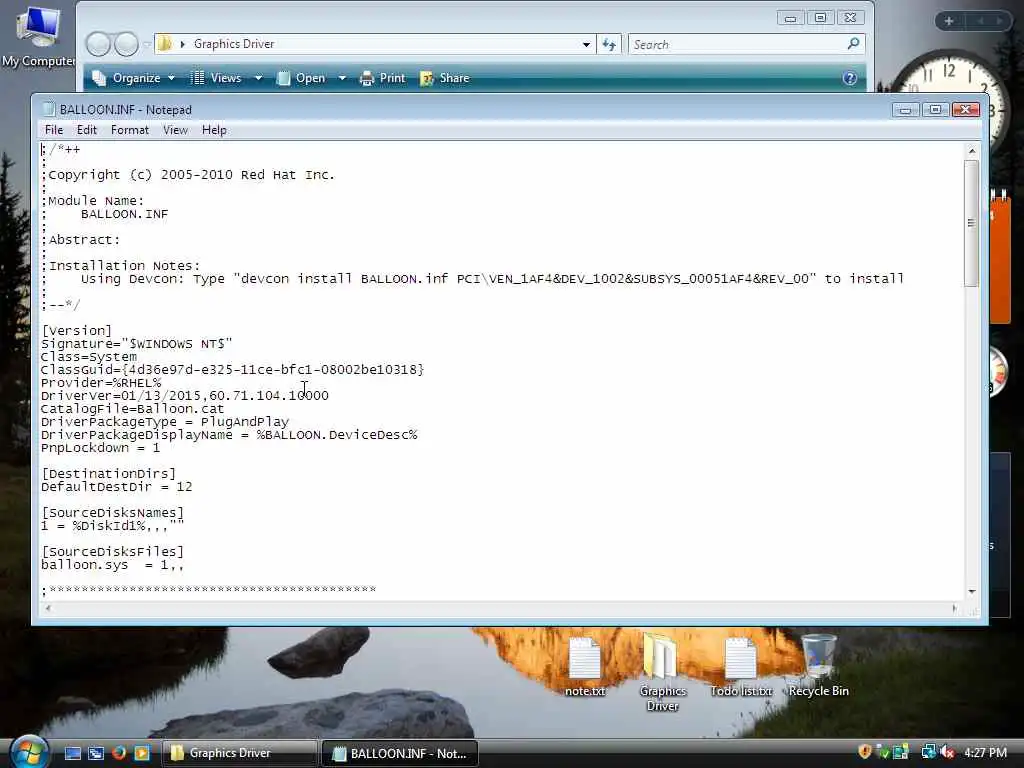Click the sidebar previous gadgets arrow

[981, 21]
